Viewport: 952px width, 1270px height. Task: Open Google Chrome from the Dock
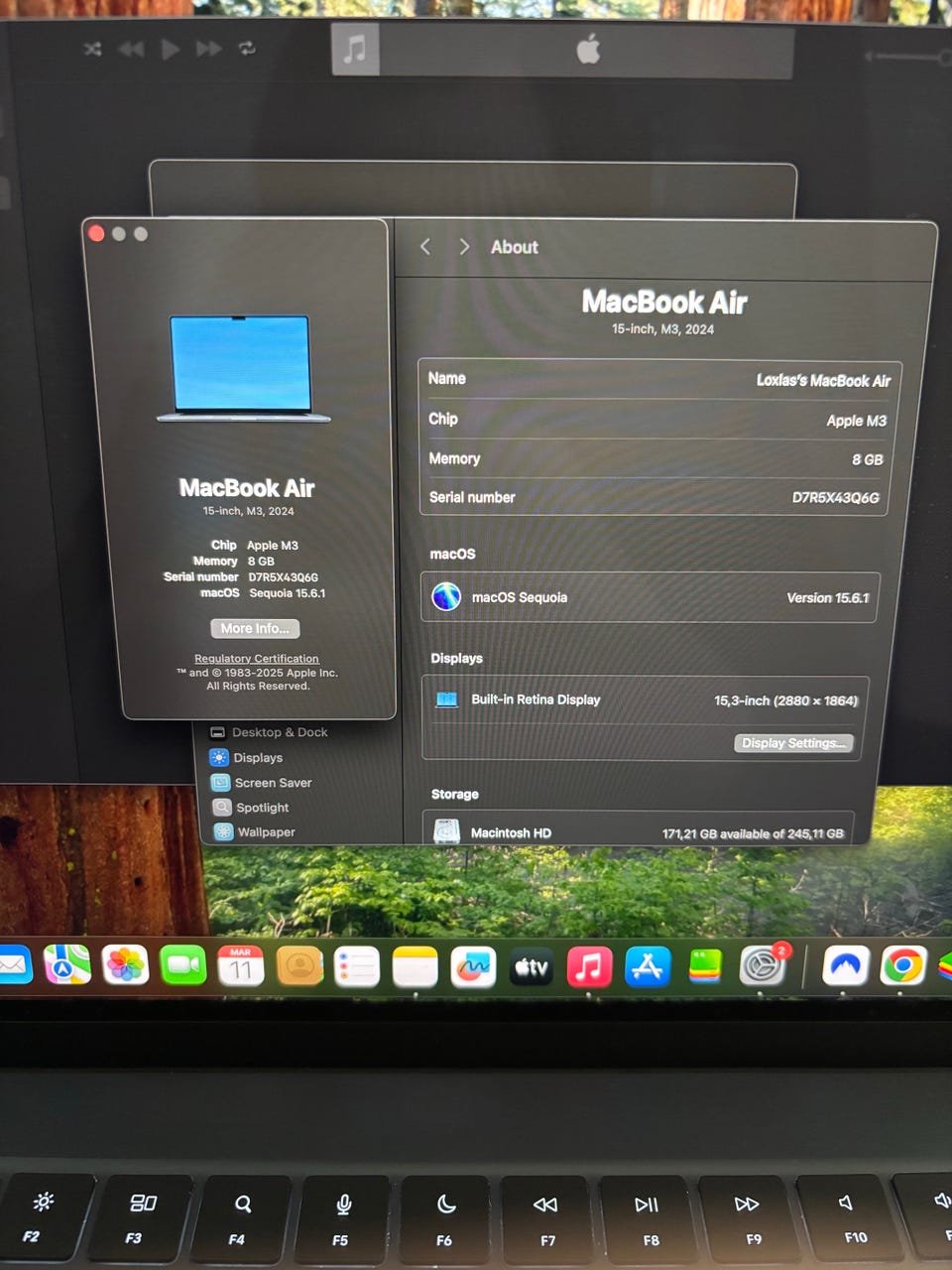(x=903, y=965)
